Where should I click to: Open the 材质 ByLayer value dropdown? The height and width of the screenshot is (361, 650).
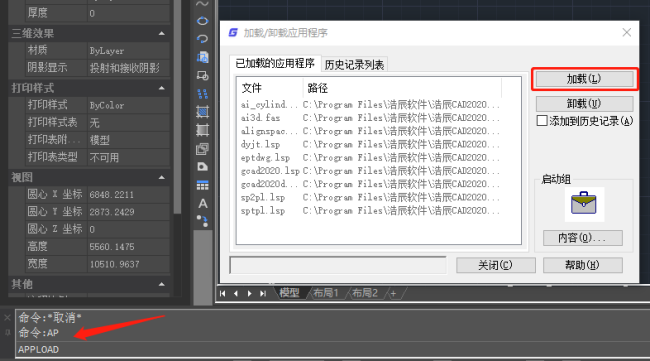[x=129, y=51]
